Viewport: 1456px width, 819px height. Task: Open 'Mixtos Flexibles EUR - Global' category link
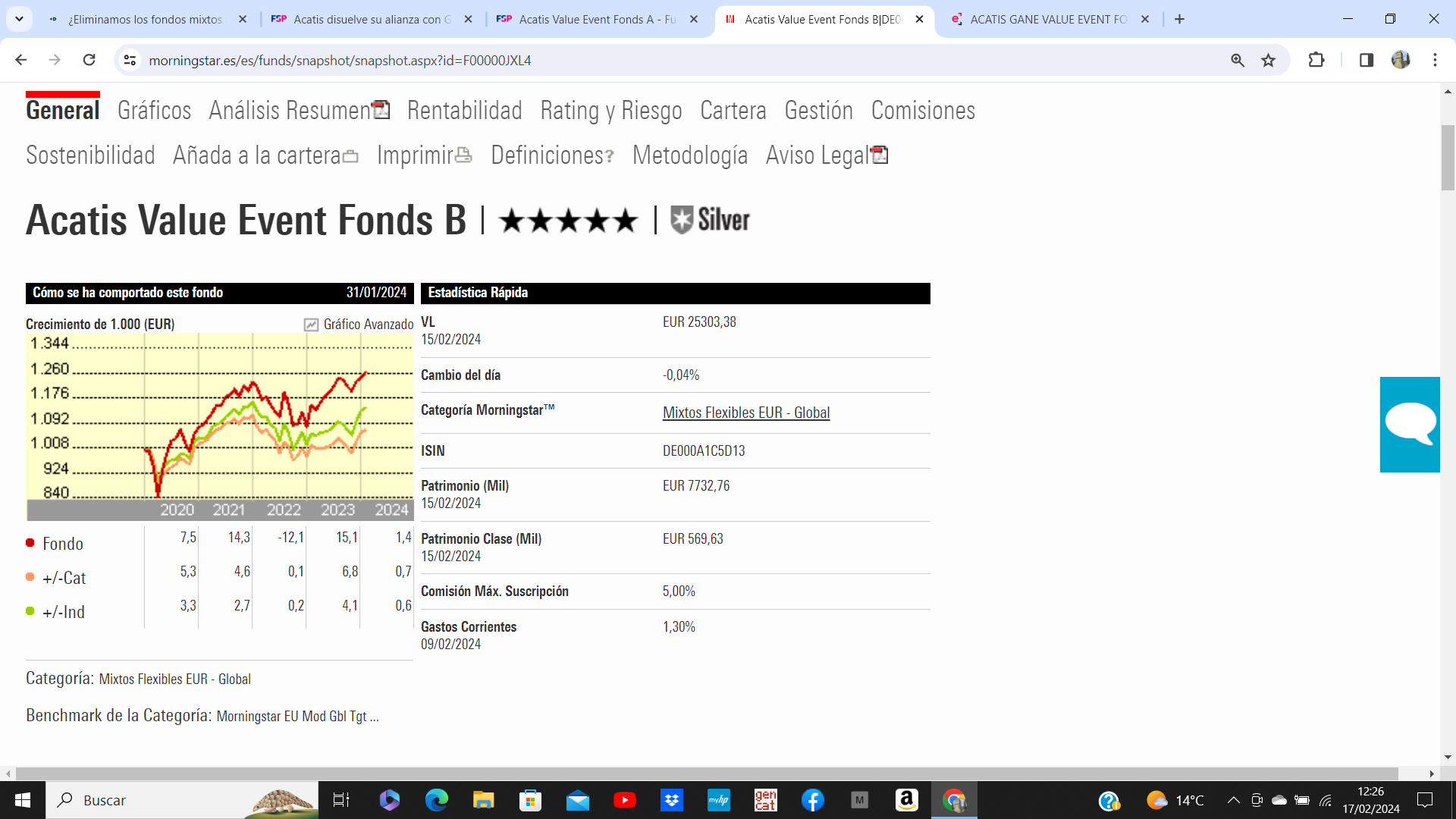(746, 413)
